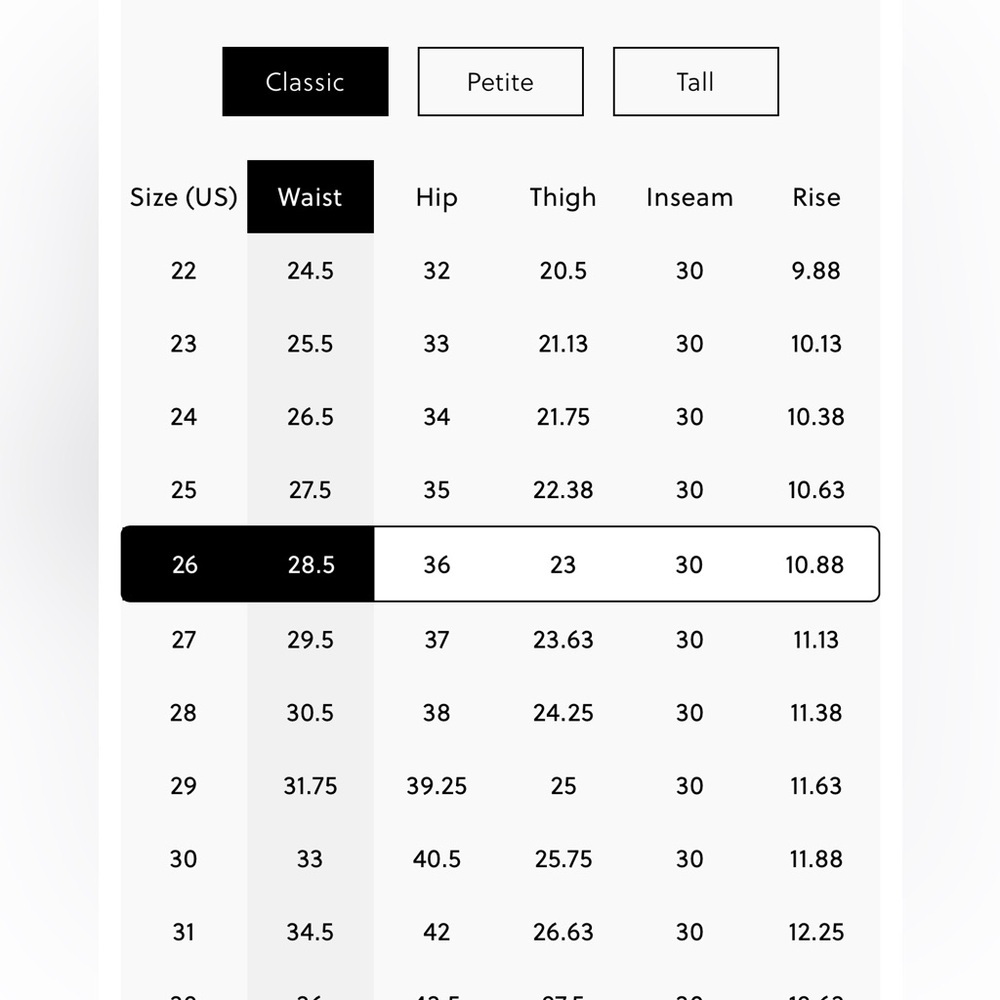The width and height of the screenshot is (1000, 1000).
Task: Select the size 23 row
Action: (x=500, y=344)
